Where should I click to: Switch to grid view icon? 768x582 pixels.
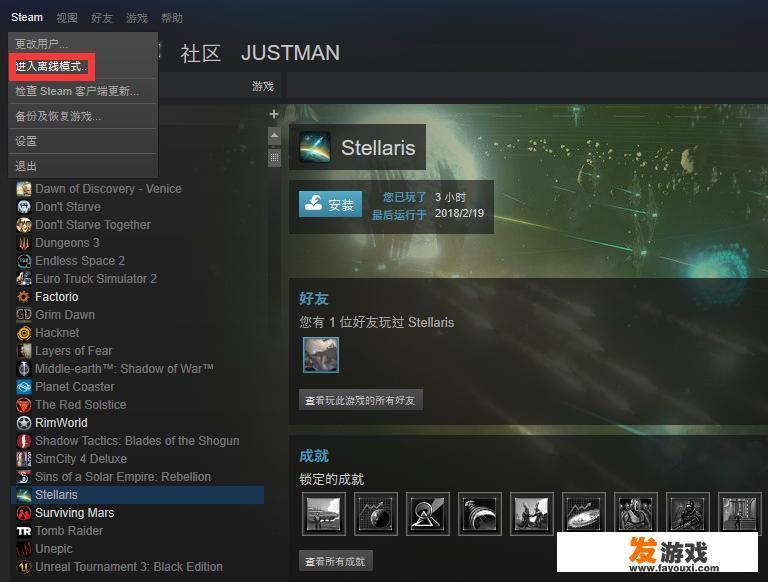click(x=274, y=158)
